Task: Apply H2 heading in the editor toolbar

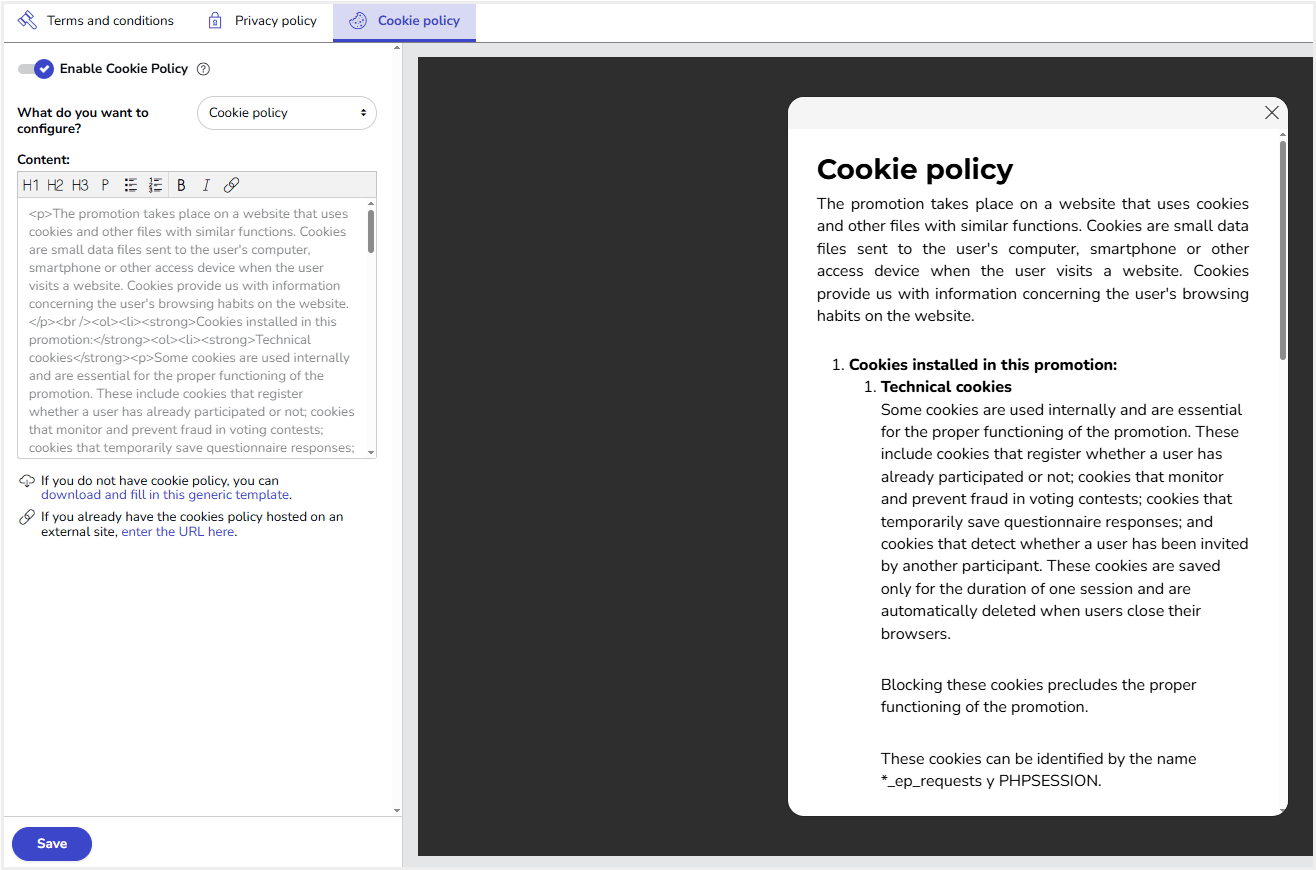Action: (55, 185)
